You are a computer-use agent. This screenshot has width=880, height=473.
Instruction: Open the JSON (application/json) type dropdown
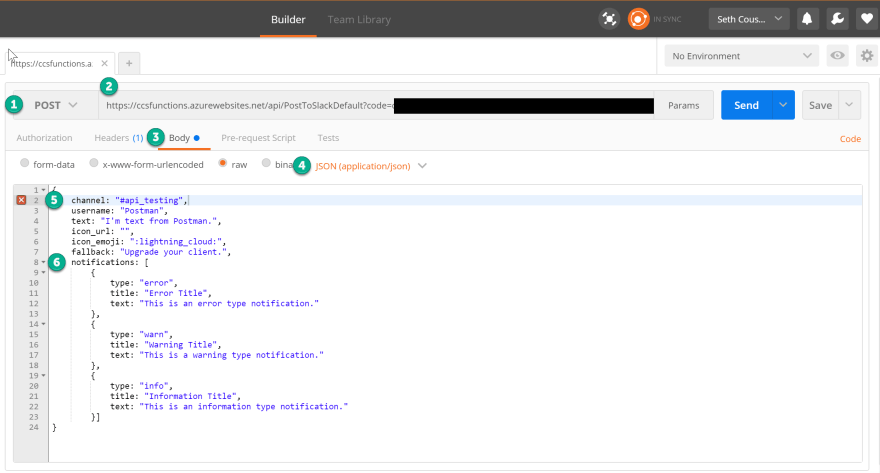click(x=370, y=165)
